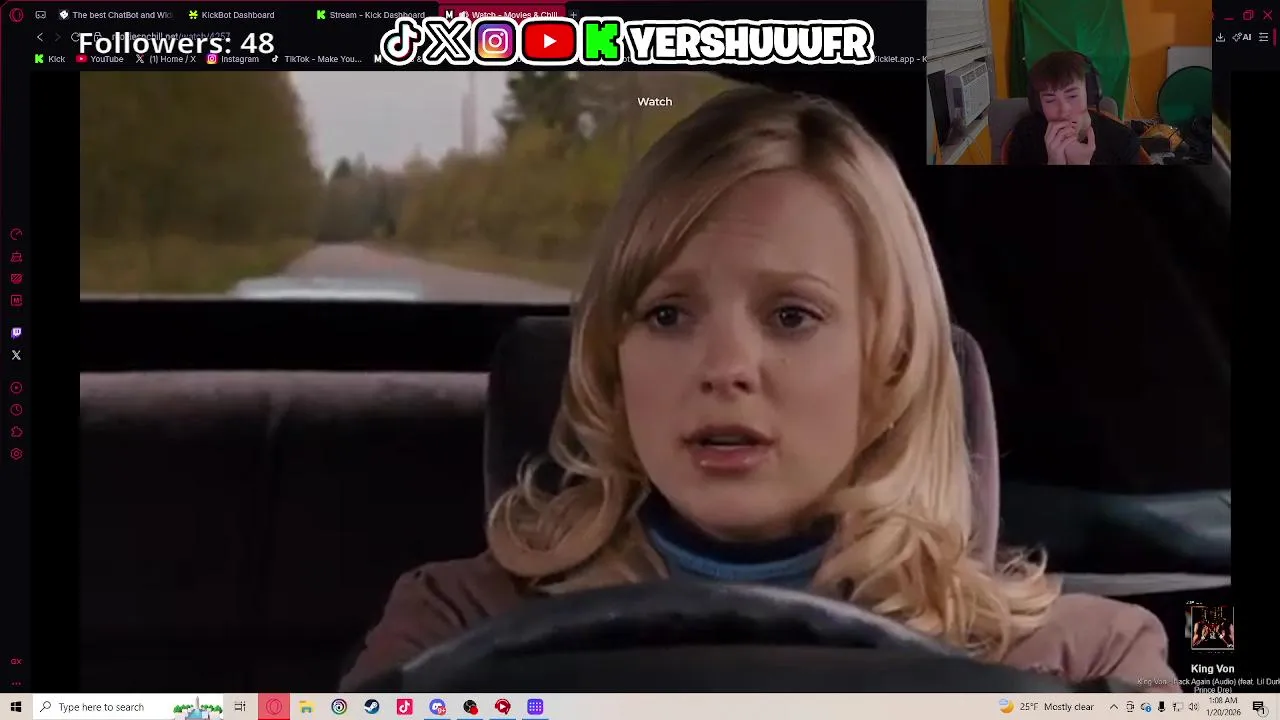Click the three-dot sidebar setup icon
The height and width of the screenshot is (720, 1280).
16,683
